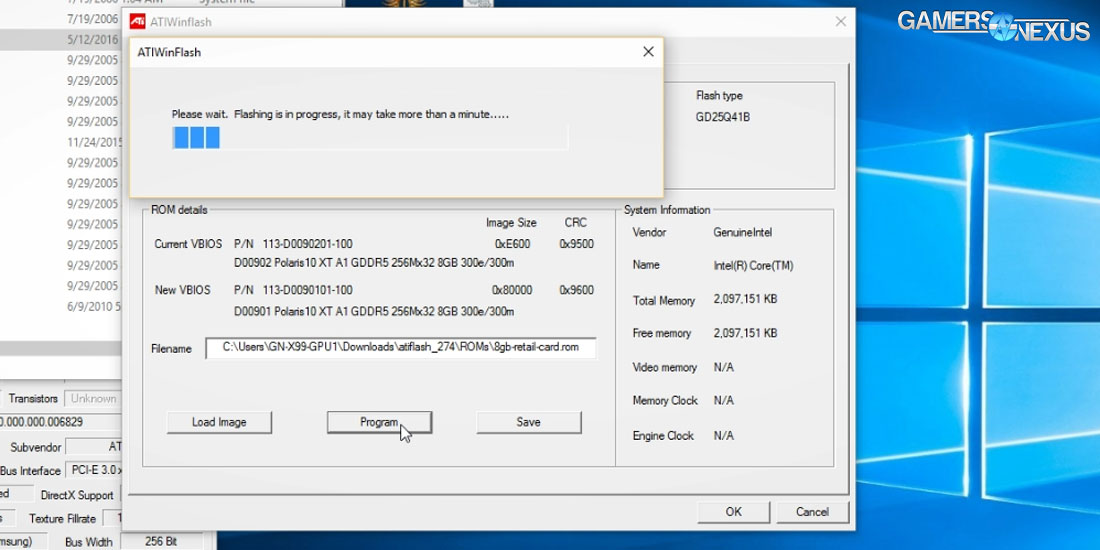The width and height of the screenshot is (1100, 550).
Task: Click the D00901 Polaris10 XT description
Action: pos(374,309)
